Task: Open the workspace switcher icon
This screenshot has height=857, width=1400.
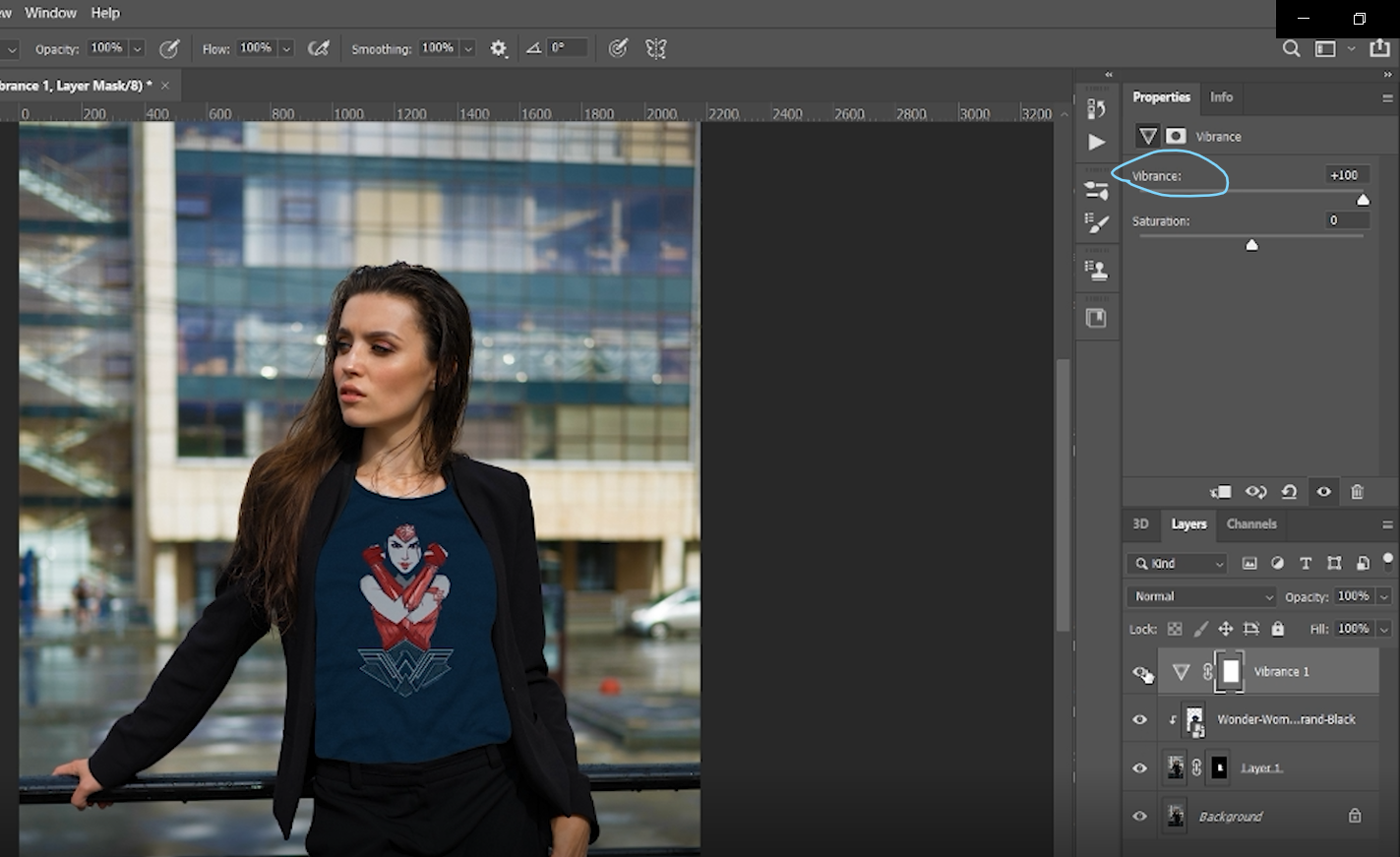Action: 1326,48
